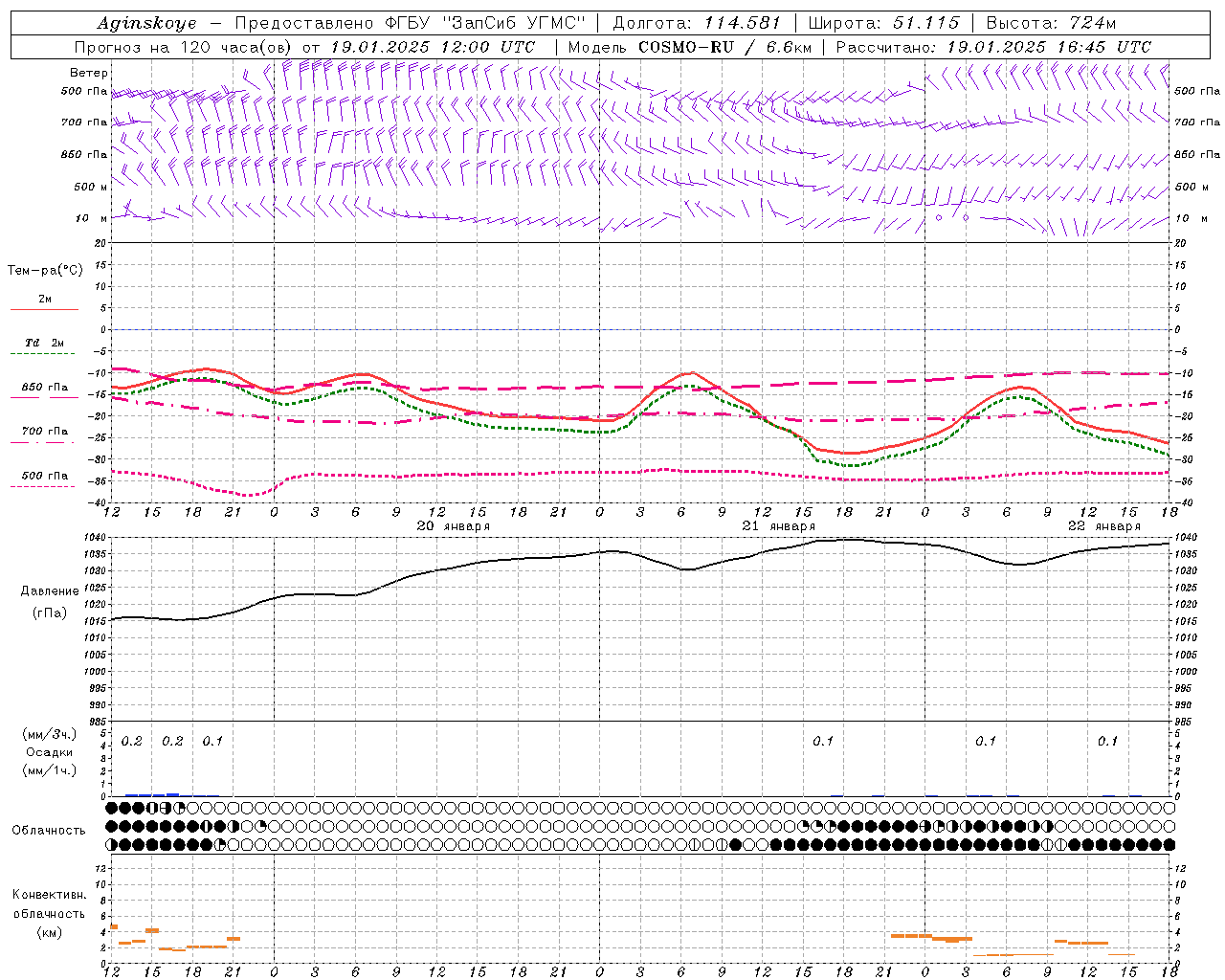Click the "Облачность" cloud cover label
The width and height of the screenshot is (1225, 980).
(x=49, y=831)
